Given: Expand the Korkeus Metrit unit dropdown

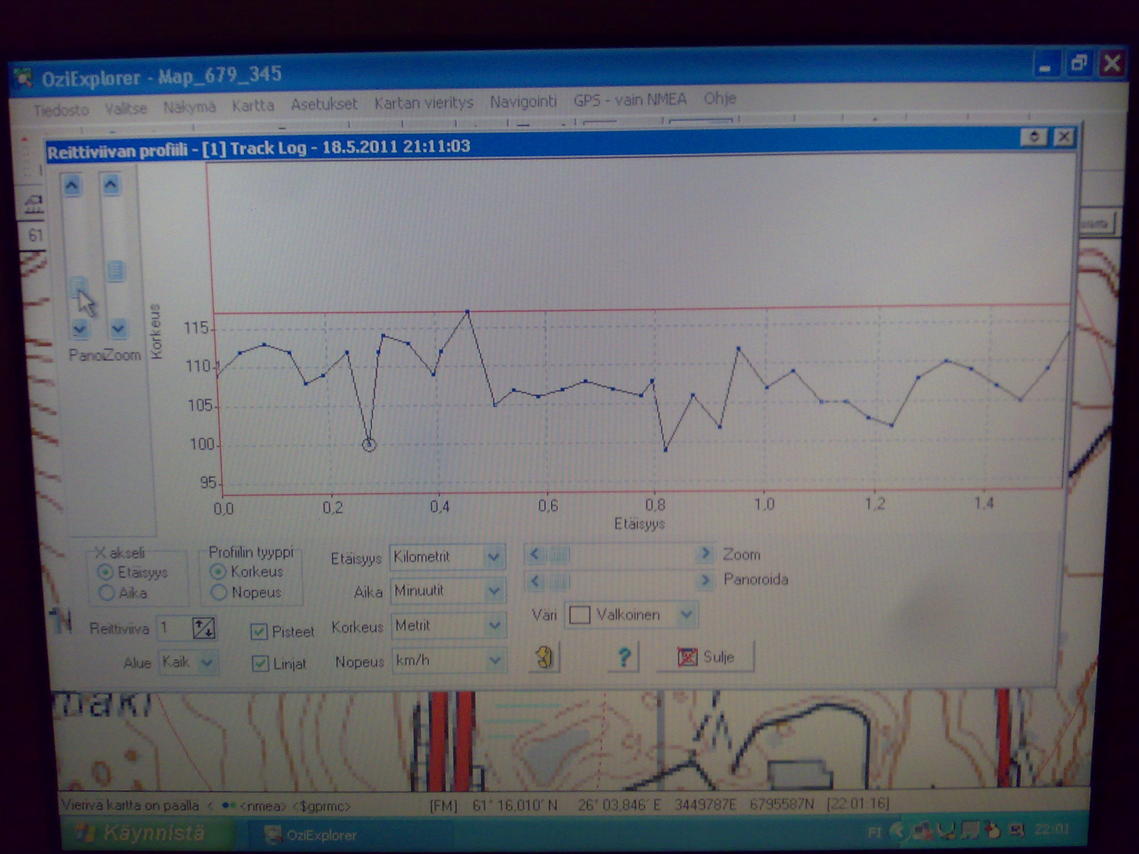Looking at the screenshot, I should (493, 626).
